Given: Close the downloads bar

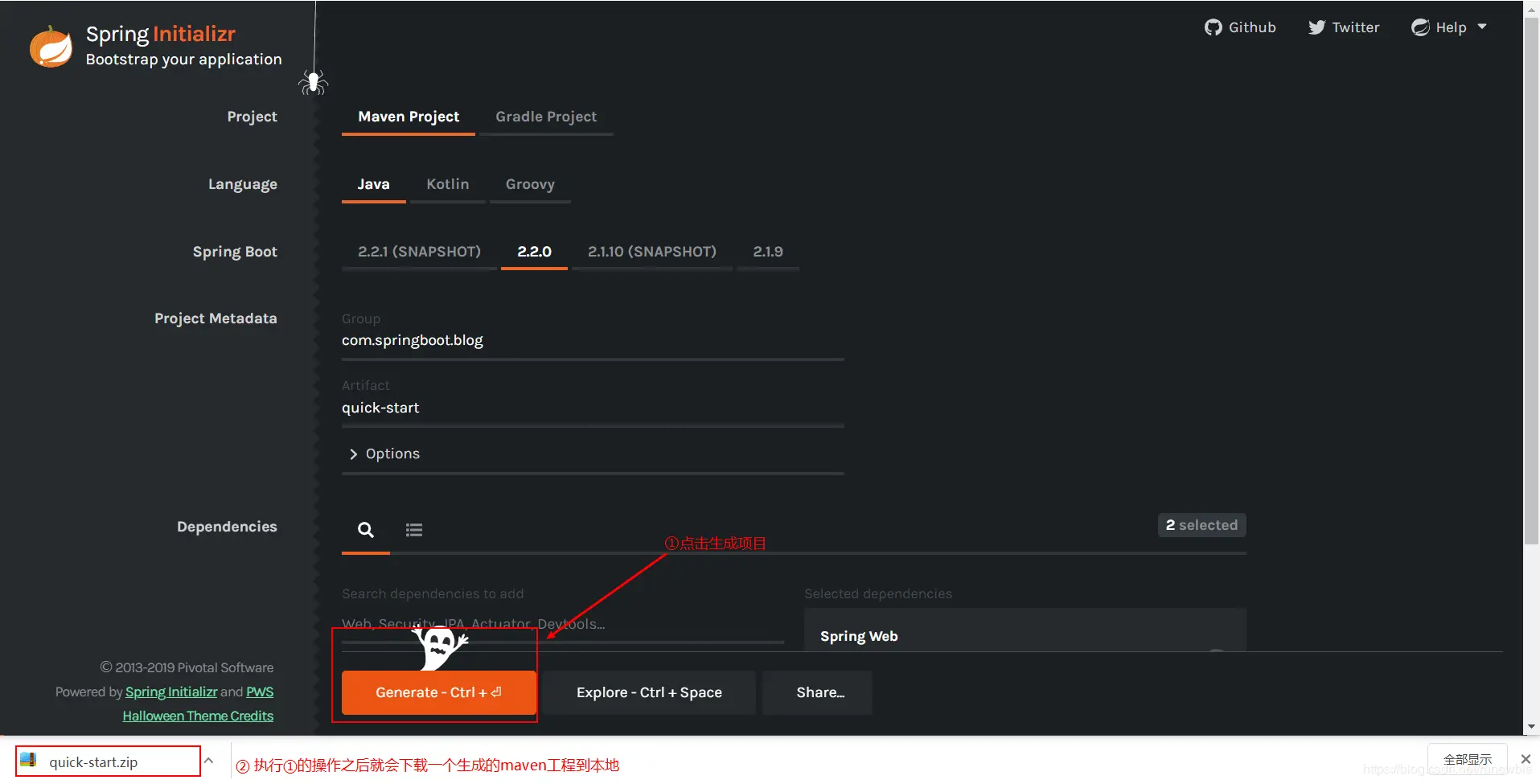Looking at the screenshot, I should [1526, 759].
